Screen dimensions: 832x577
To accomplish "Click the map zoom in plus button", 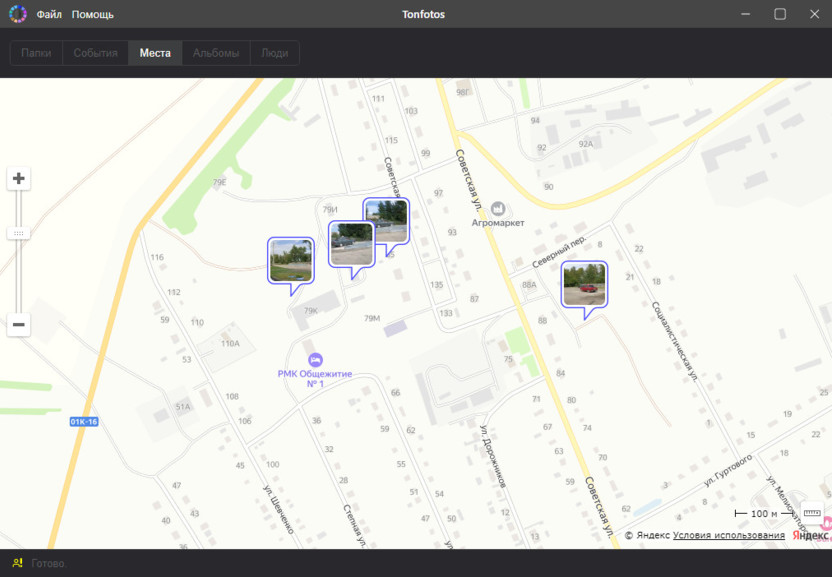I will coord(18,179).
